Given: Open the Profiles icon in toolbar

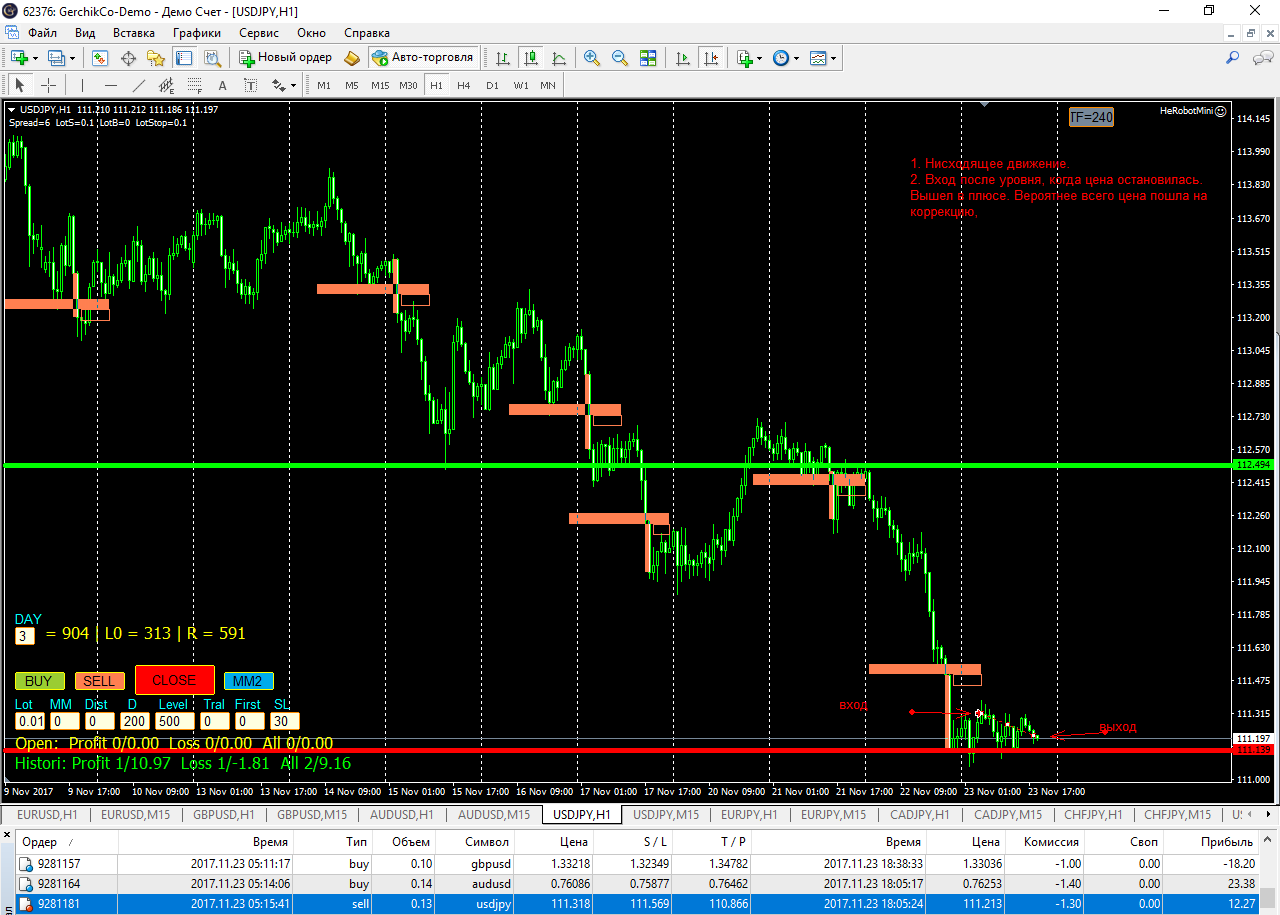Looking at the screenshot, I should pyautogui.click(x=56, y=58).
